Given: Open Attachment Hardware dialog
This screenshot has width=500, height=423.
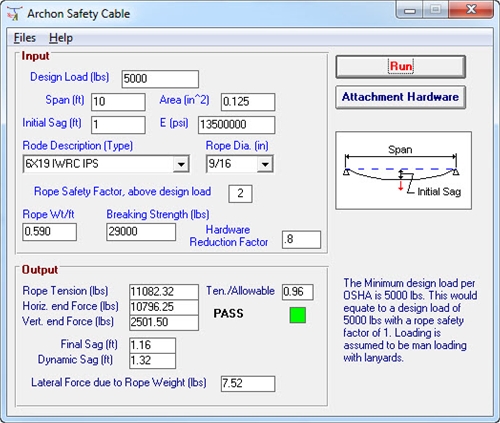Looking at the screenshot, I should tap(400, 97).
